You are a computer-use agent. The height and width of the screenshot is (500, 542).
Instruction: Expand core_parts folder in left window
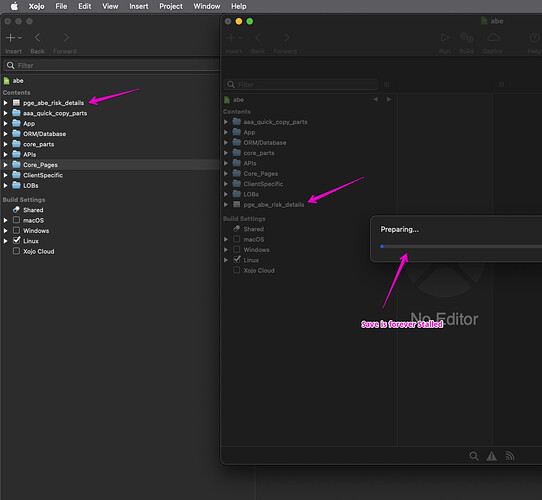6,144
